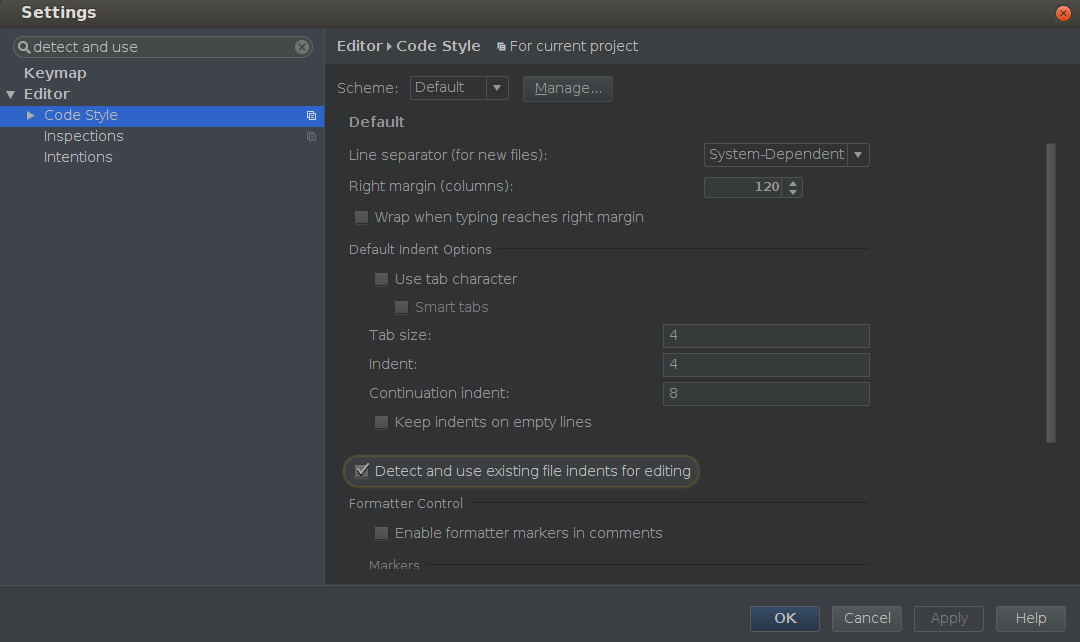Click the Manage... button
The width and height of the screenshot is (1080, 642).
[x=568, y=89]
